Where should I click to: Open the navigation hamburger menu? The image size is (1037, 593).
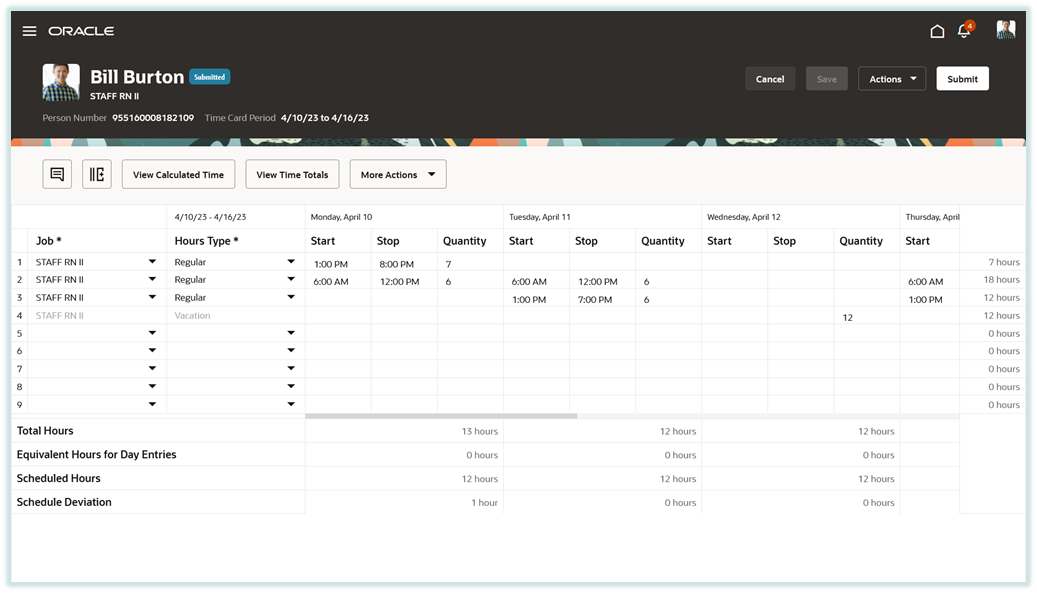tap(29, 30)
